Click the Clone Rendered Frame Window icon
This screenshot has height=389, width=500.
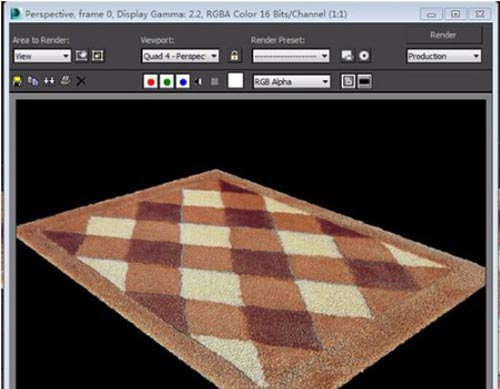[49, 81]
